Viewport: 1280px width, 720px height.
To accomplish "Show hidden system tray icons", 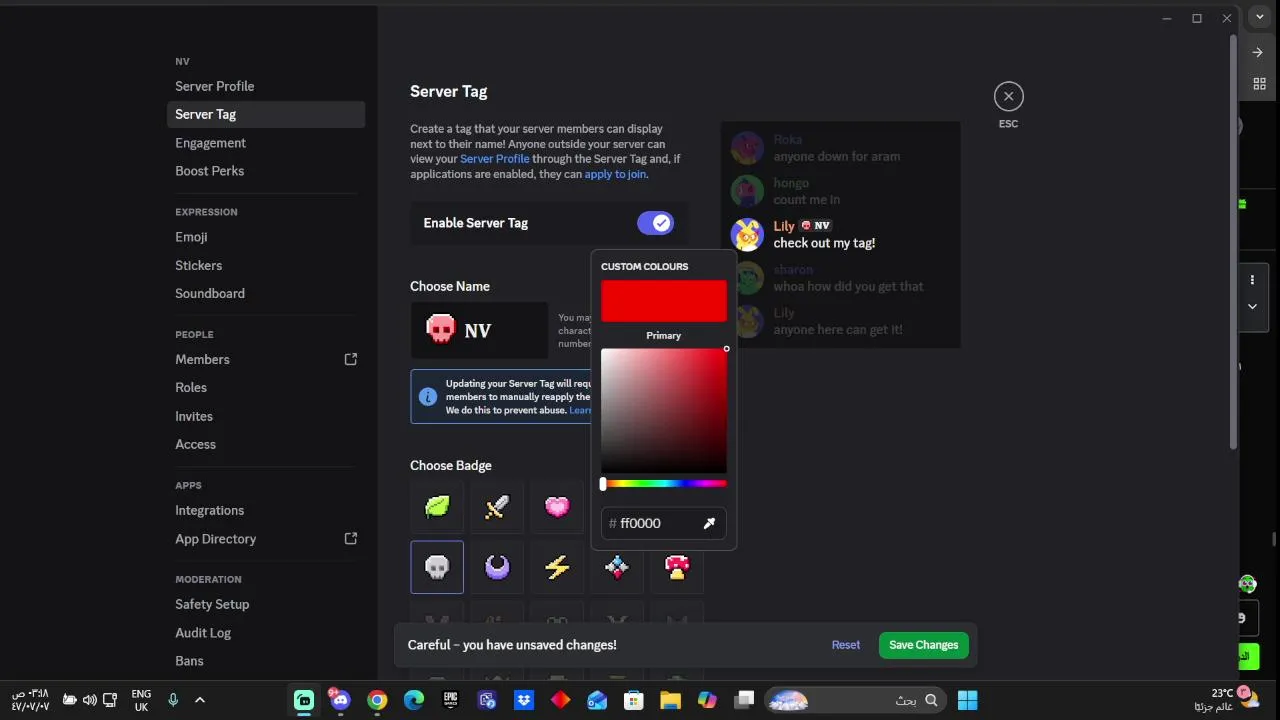I will (200, 700).
